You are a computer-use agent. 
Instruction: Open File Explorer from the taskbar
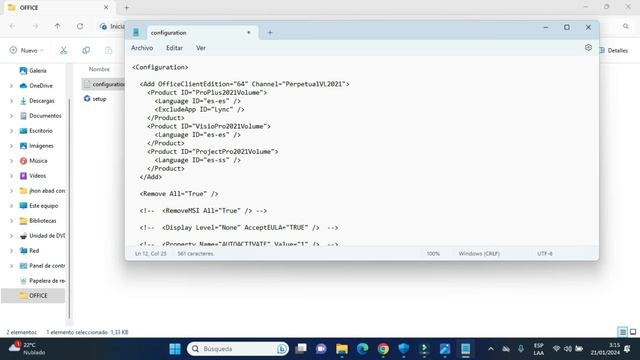(342, 349)
